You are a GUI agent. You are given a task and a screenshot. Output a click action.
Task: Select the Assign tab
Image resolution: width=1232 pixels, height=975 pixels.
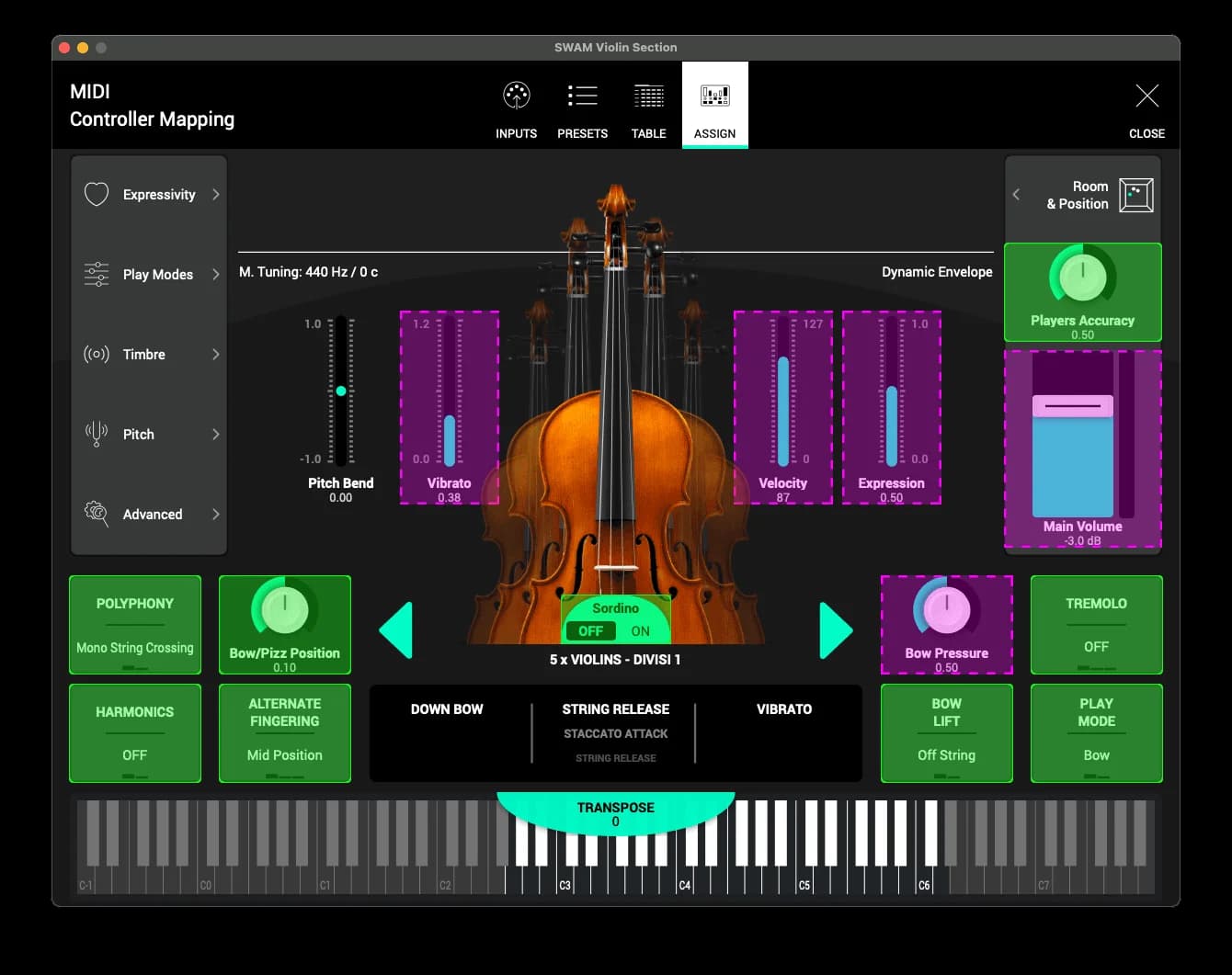[x=714, y=106]
